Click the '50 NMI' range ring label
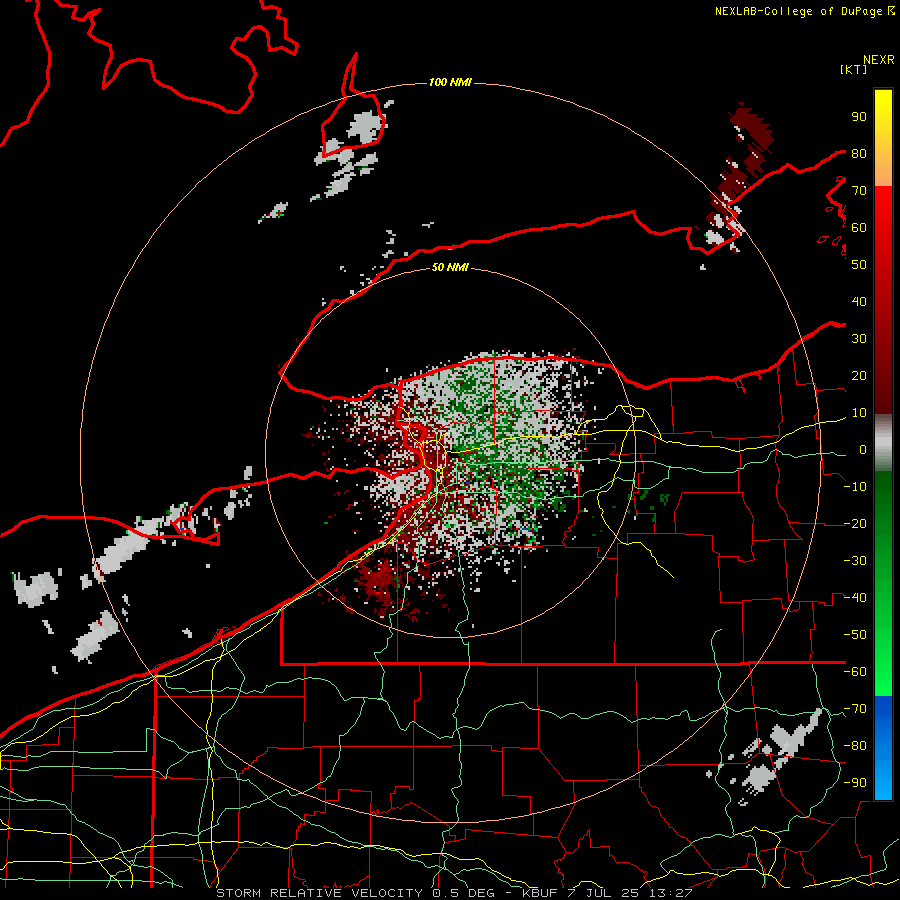The image size is (900, 900). click(x=450, y=267)
